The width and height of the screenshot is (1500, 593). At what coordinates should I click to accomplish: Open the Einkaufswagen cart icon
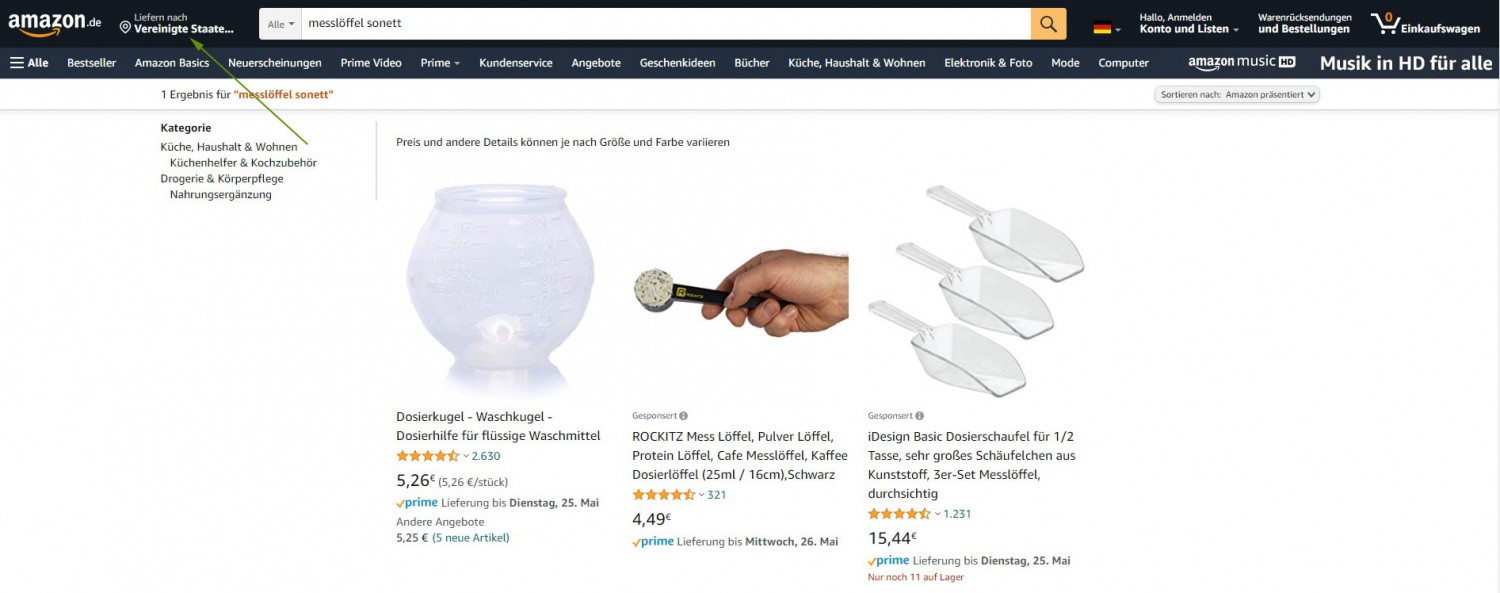pos(1425,24)
